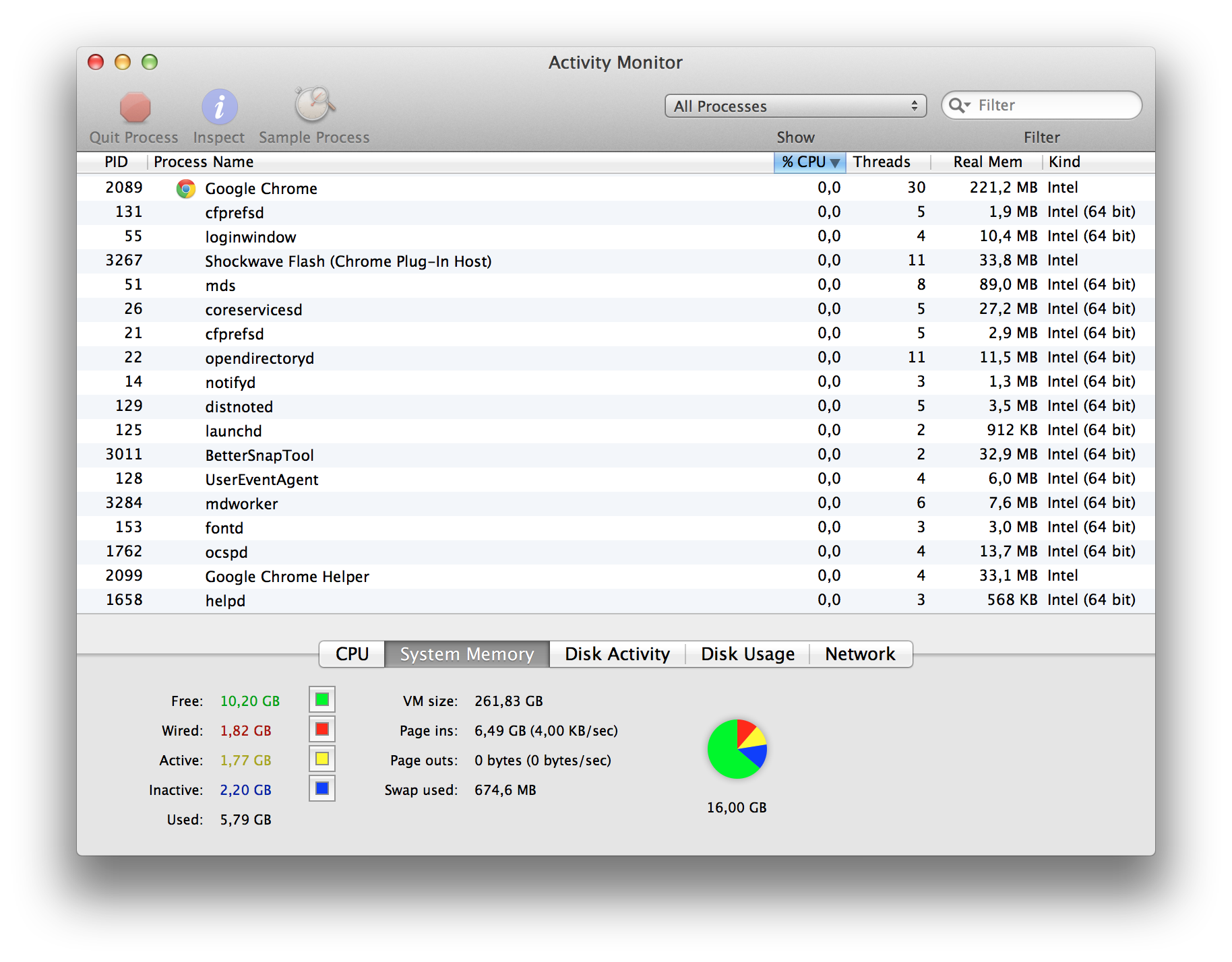Click the yellow Active memory color swatch

coord(322,759)
